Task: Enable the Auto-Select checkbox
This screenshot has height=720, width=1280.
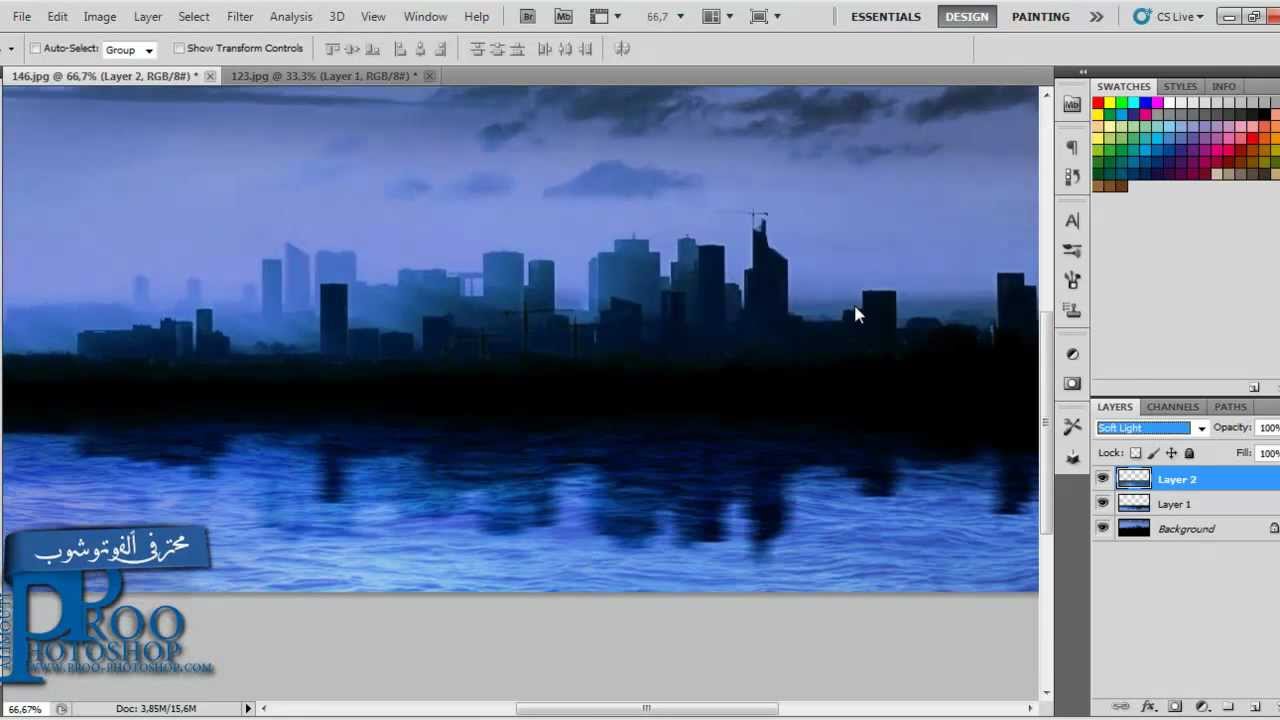Action: [36, 48]
